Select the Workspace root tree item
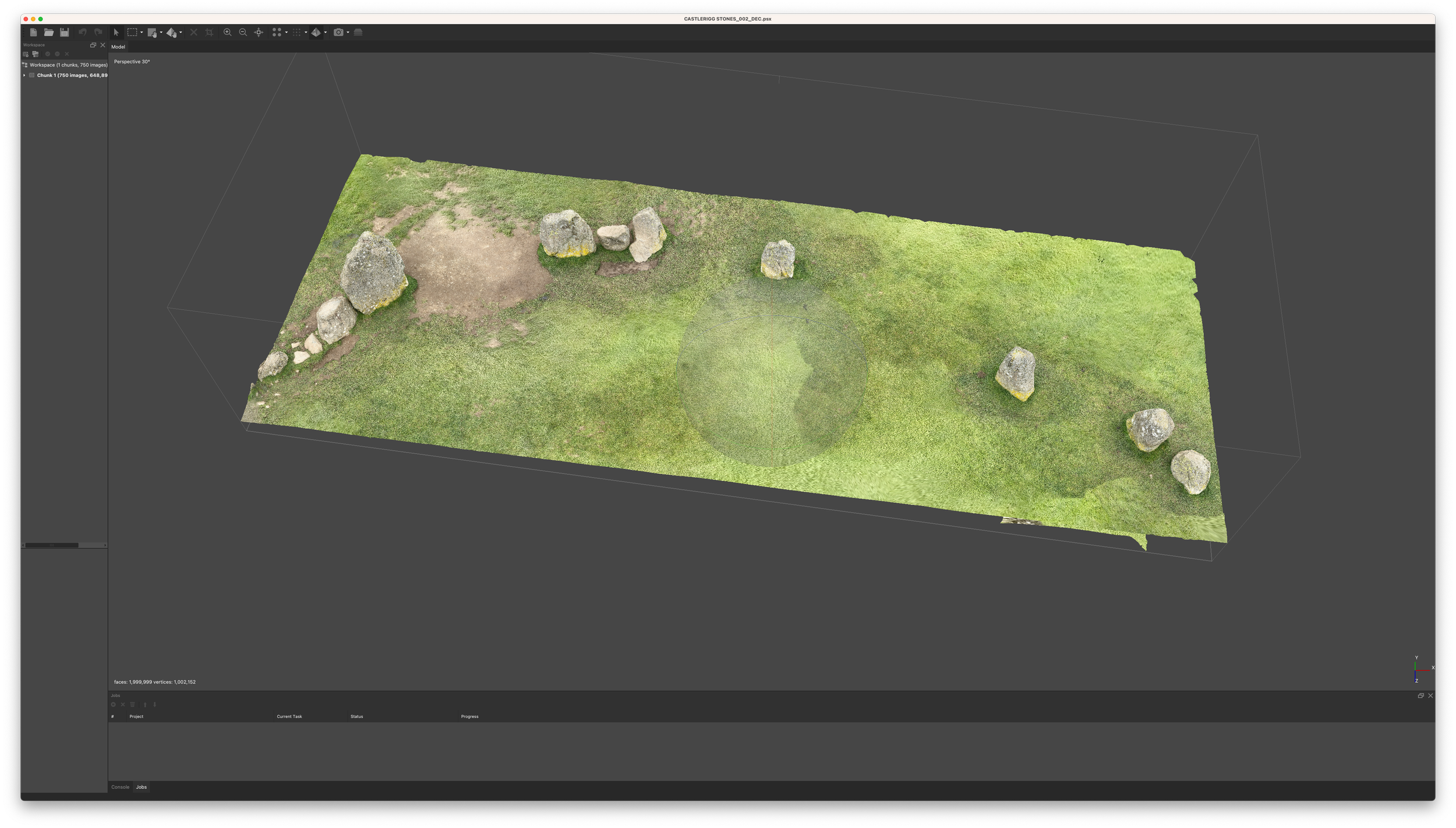 coord(65,65)
